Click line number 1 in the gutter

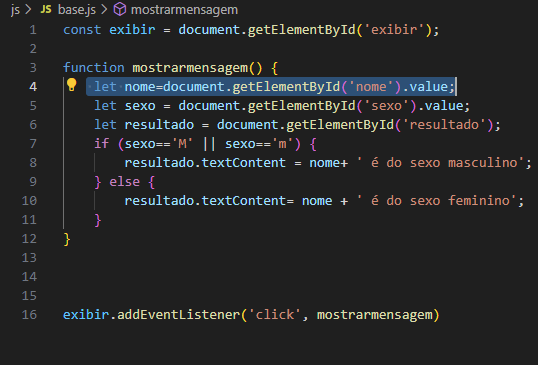33,30
